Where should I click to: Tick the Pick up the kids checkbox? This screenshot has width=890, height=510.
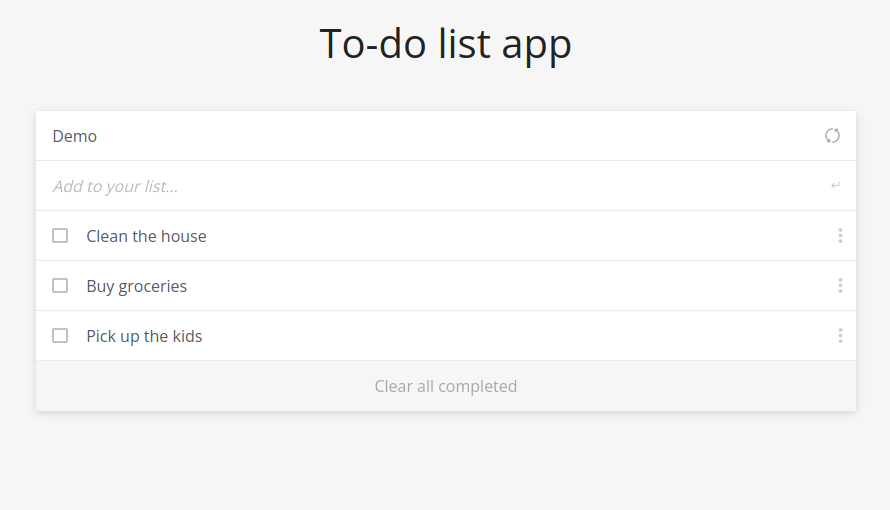60,336
